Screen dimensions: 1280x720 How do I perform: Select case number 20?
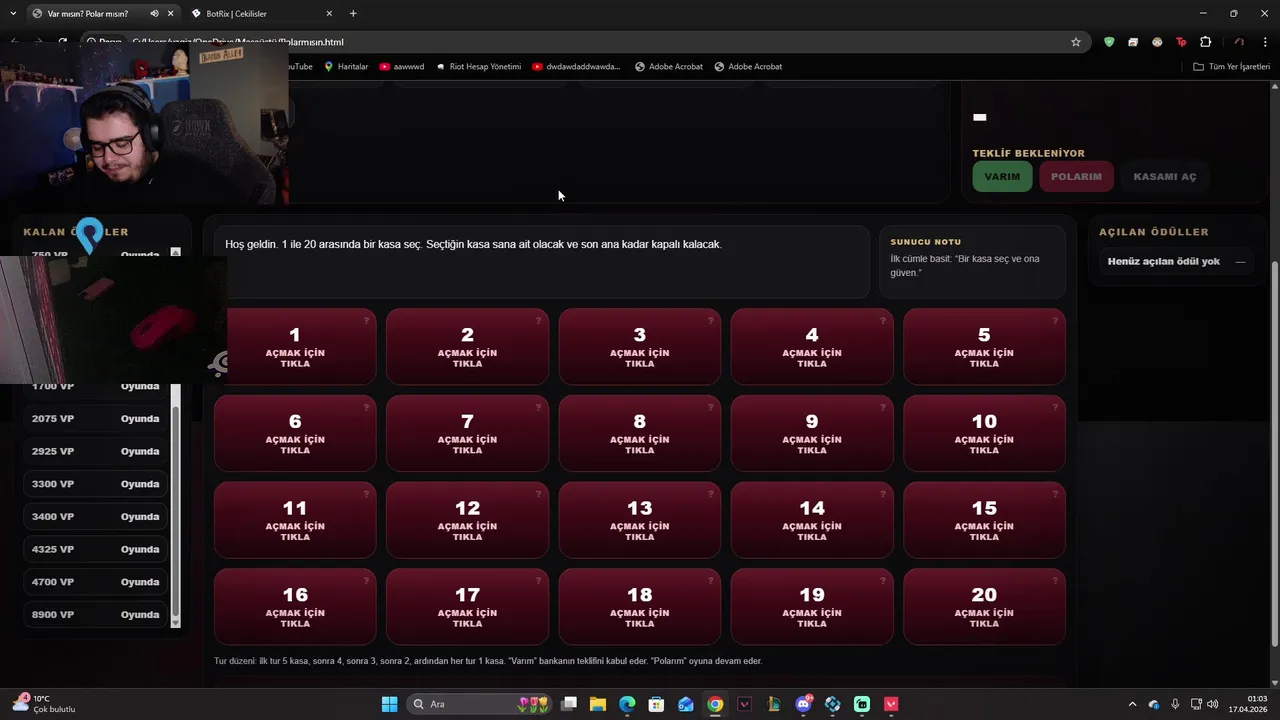click(x=984, y=607)
